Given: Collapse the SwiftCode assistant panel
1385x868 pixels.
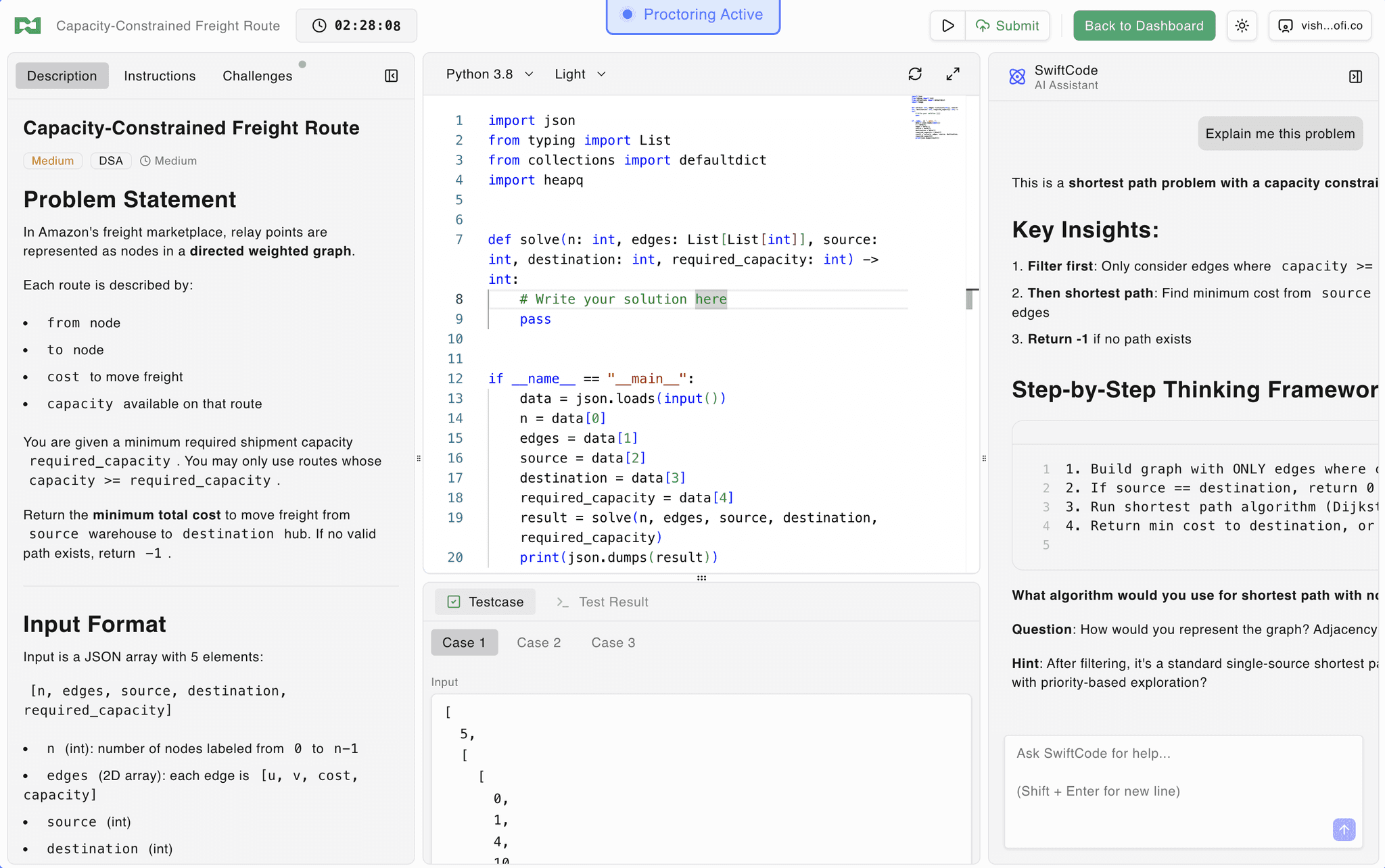Looking at the screenshot, I should tap(1355, 76).
